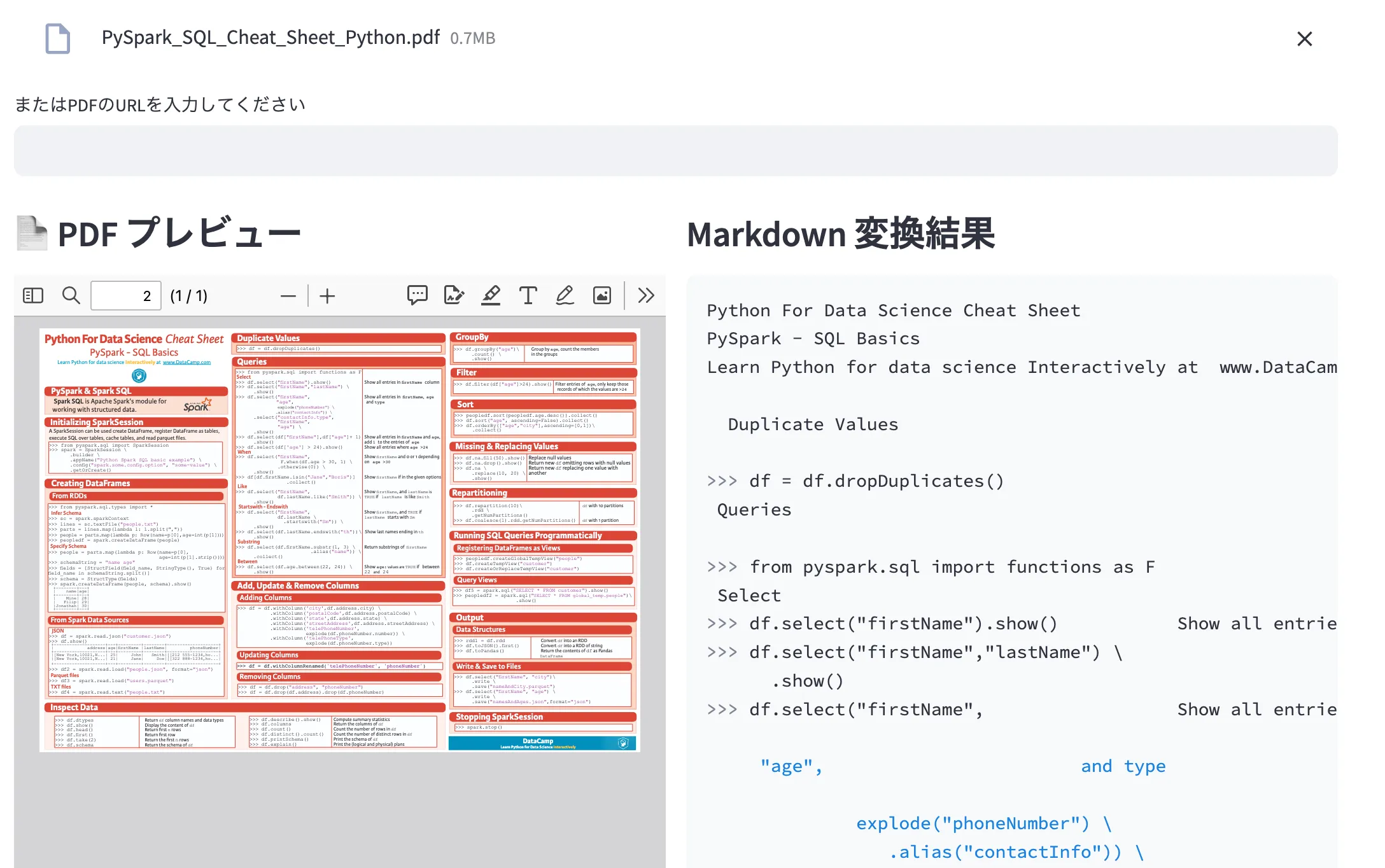Click the 0.7MB file size label

tap(472, 38)
